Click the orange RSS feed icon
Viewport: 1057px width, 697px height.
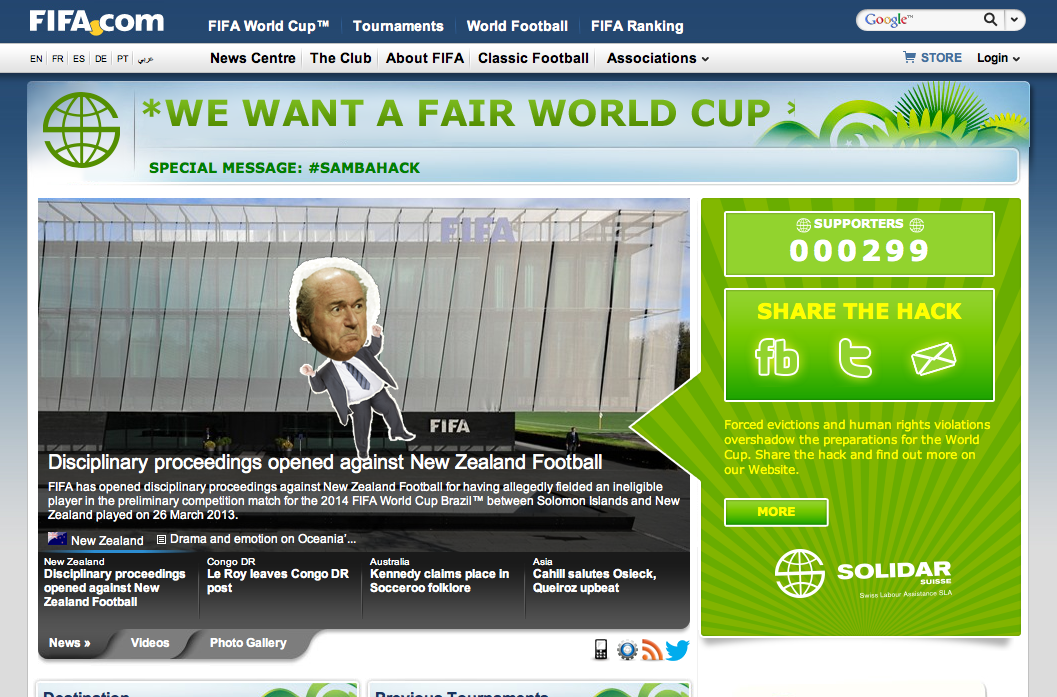click(x=652, y=650)
